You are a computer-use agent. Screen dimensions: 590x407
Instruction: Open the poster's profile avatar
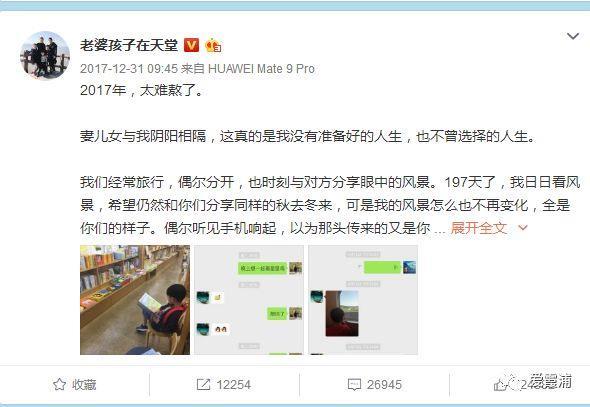coord(45,56)
